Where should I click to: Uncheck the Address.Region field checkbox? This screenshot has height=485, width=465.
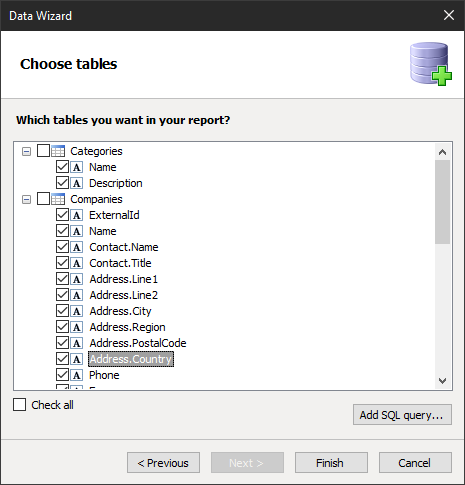(x=62, y=327)
